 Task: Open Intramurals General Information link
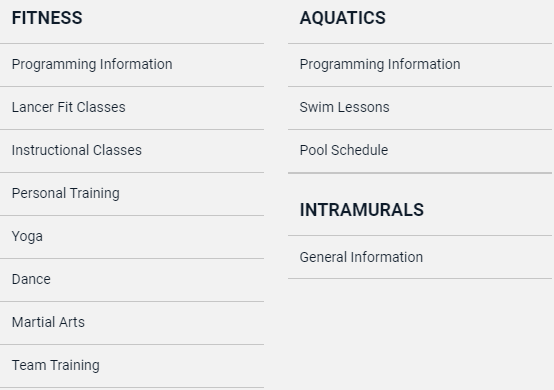(361, 258)
